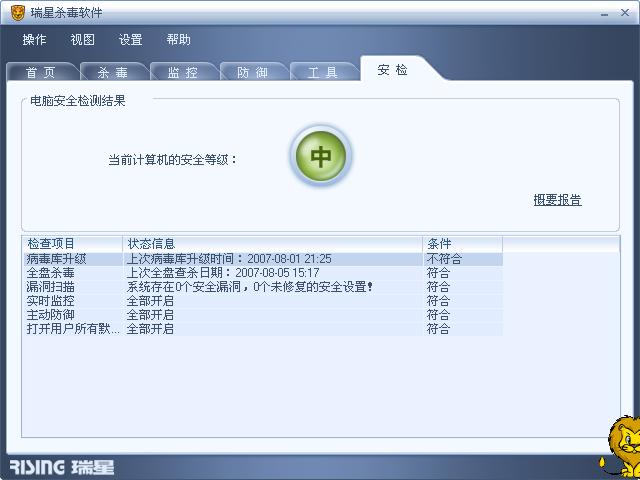The height and width of the screenshot is (480, 640).
Task: Click the 条件 column header
Action: pos(463,244)
